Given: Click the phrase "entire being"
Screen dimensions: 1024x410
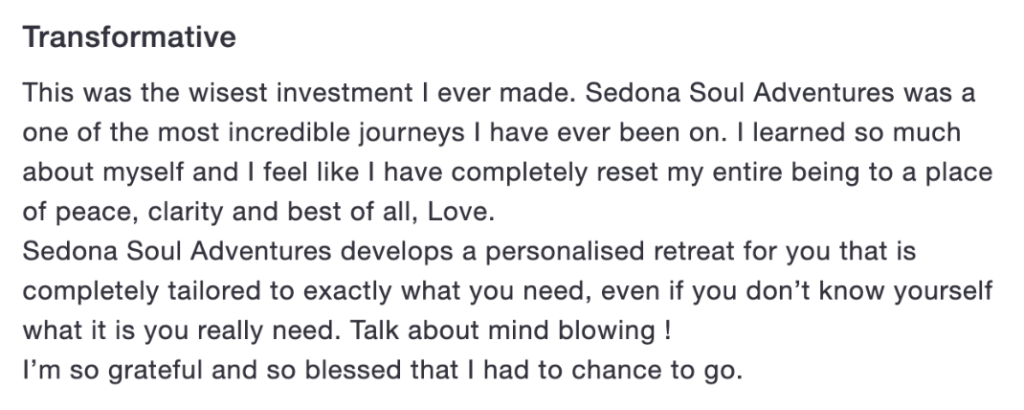Looking at the screenshot, I should click(771, 172).
